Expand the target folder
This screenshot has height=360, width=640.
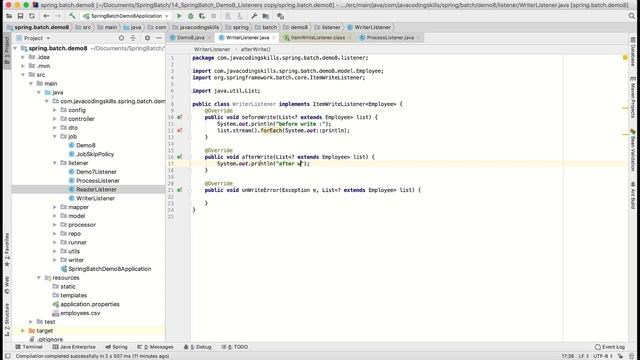(x=23, y=331)
